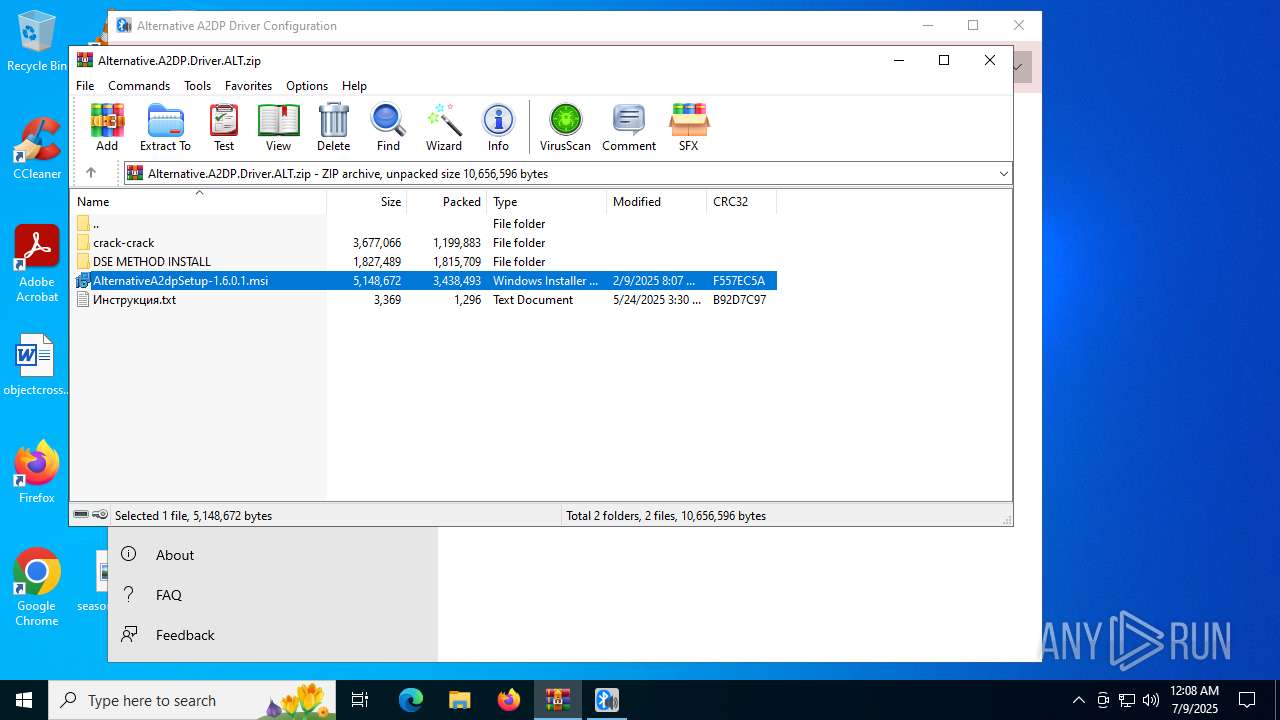
Task: Open Microsoft Edge from the taskbar
Action: (411, 700)
